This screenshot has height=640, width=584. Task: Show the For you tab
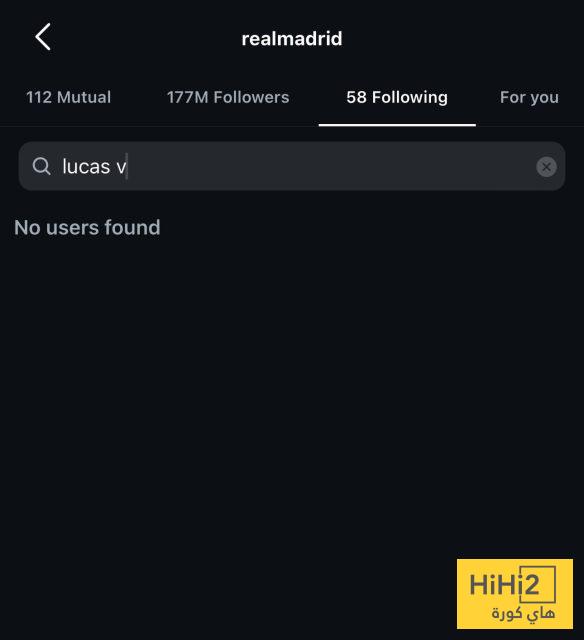(x=529, y=98)
